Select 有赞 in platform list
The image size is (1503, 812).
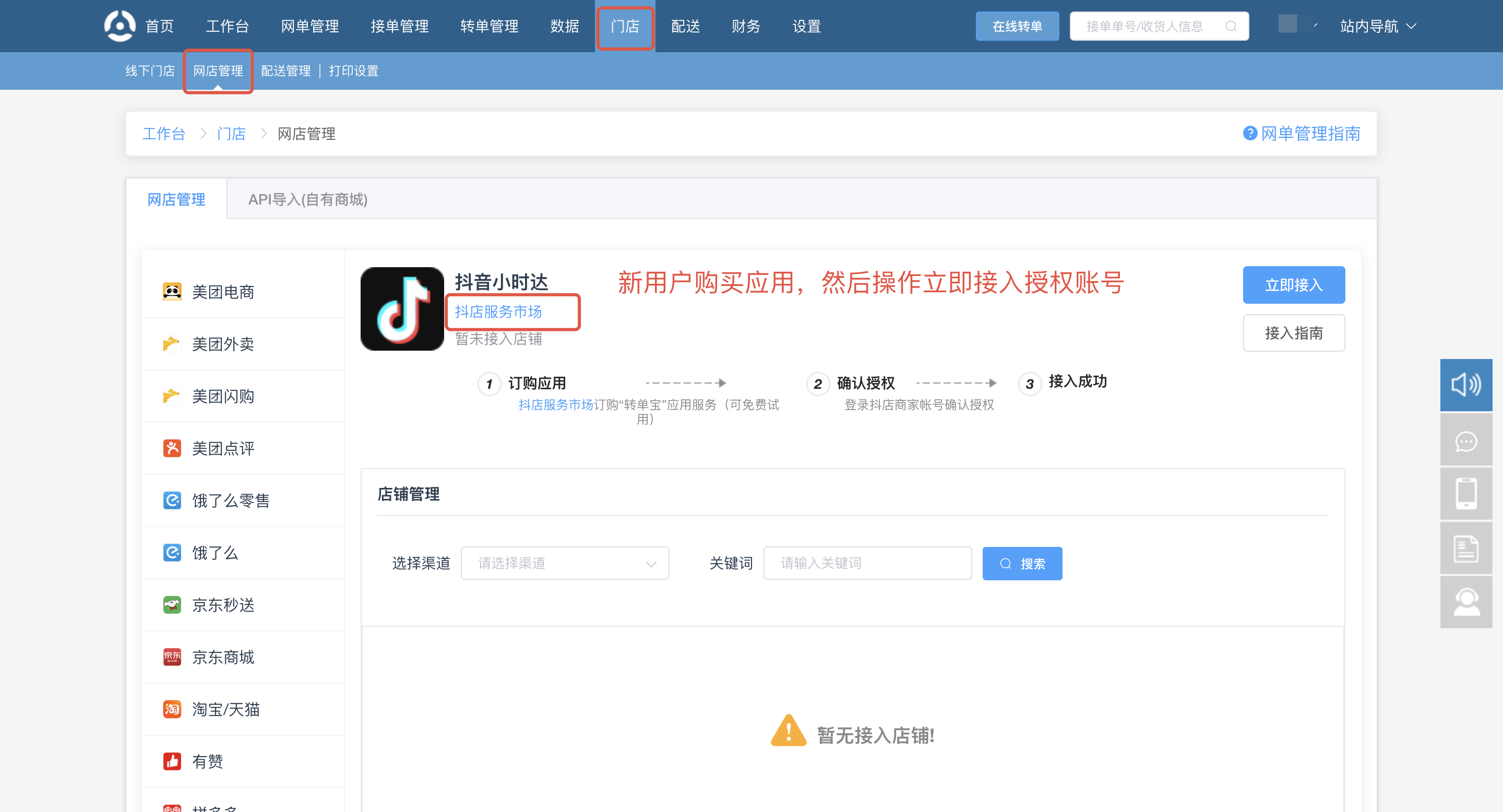243,761
